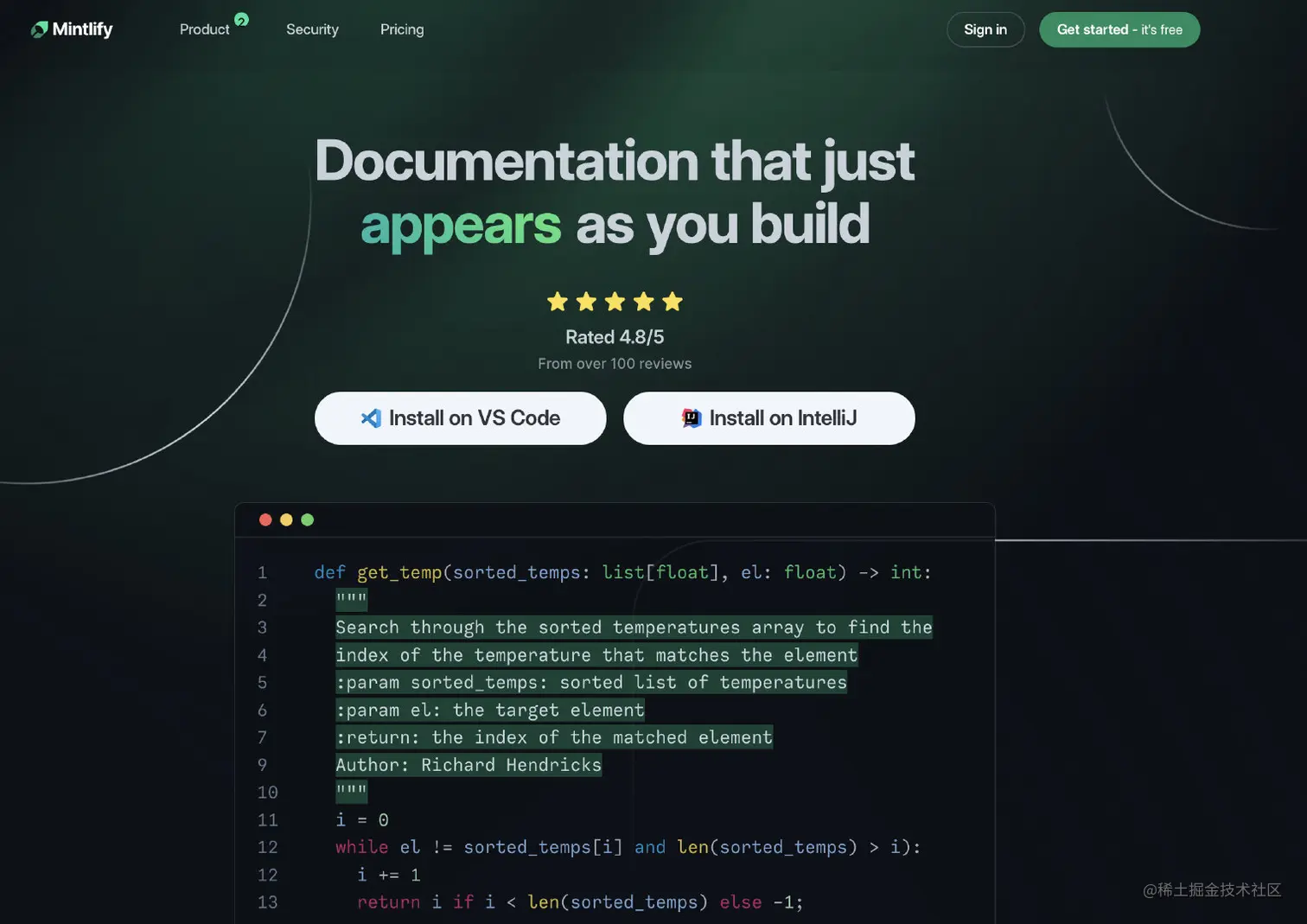Viewport: 1307px width, 924px height.
Task: Click the second rating star
Action: click(x=586, y=302)
